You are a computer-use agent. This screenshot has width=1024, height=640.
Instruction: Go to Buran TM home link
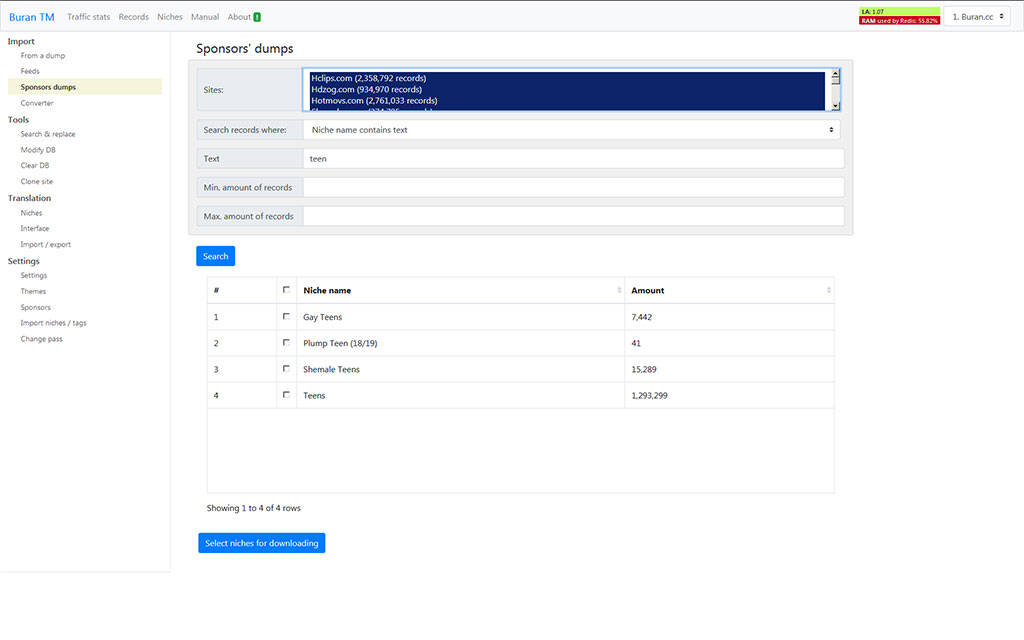[x=31, y=17]
